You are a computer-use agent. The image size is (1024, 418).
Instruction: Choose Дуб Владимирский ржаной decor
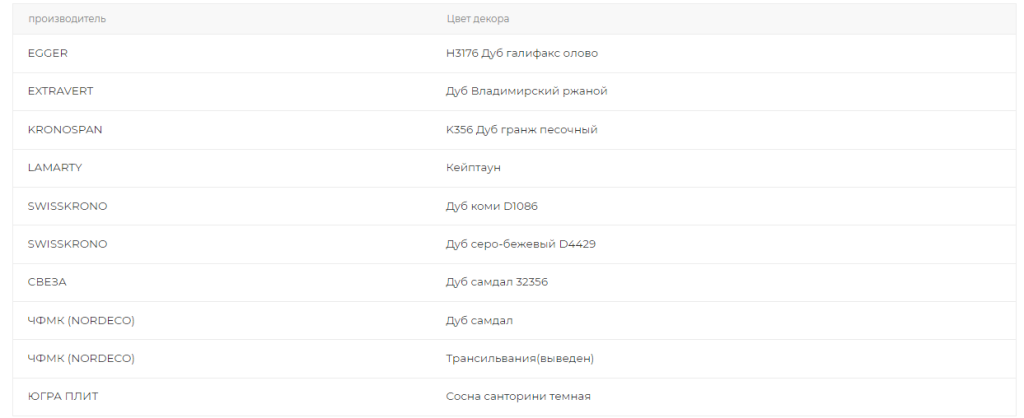click(526, 91)
